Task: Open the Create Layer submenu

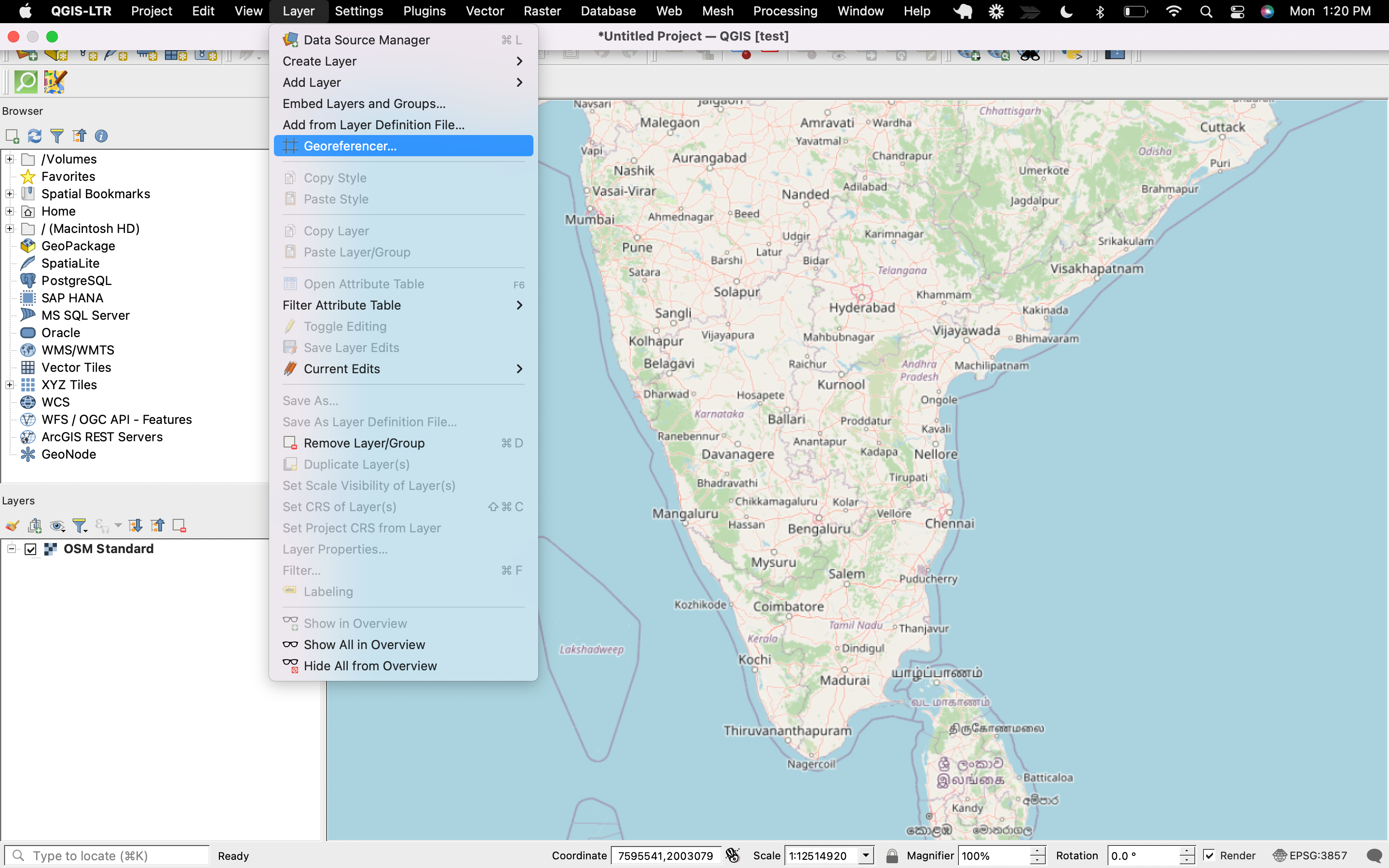Action: (404, 61)
